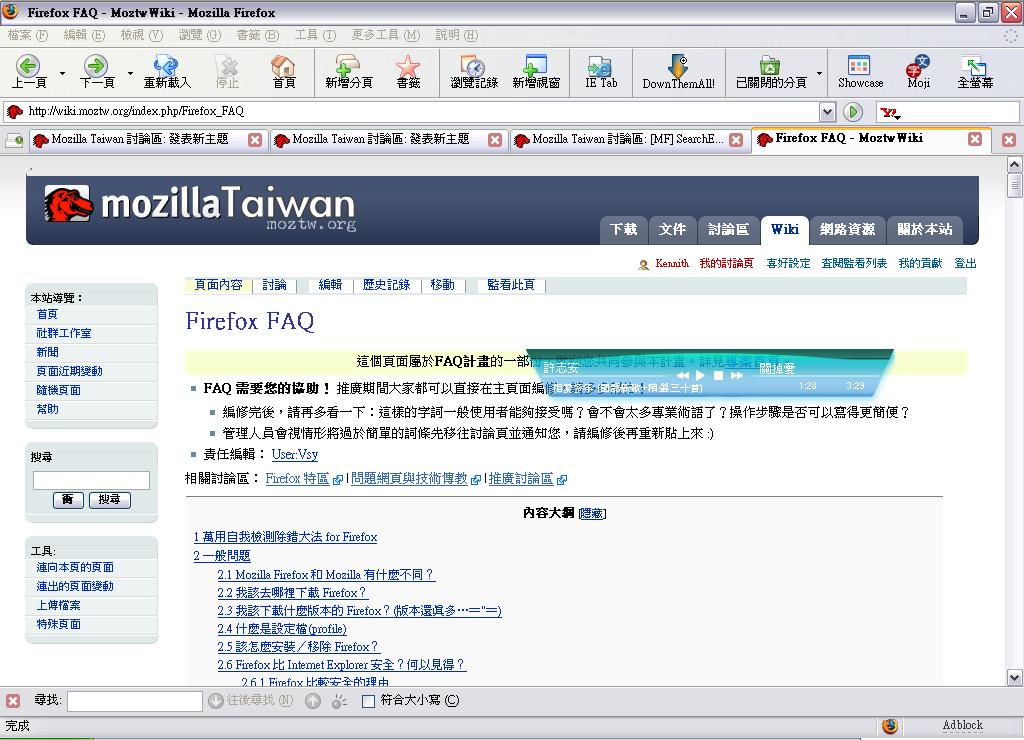Click the 看 go button in sidebar search
The width and height of the screenshot is (1024, 740).
(68, 500)
